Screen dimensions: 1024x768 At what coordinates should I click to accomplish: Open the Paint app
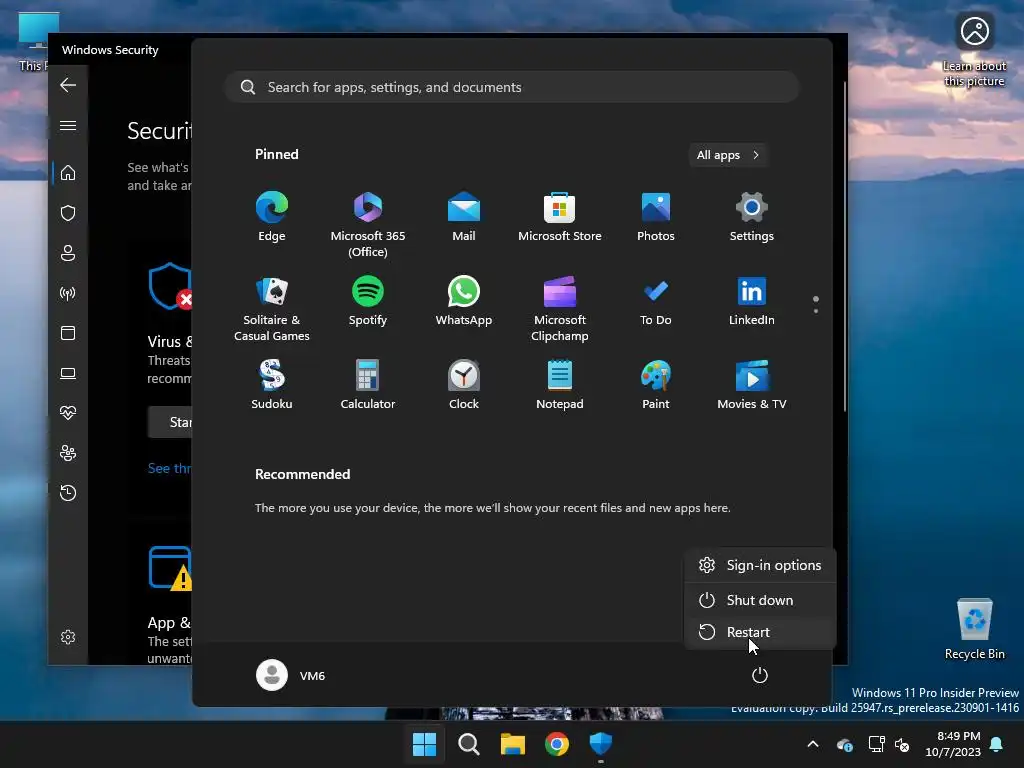pyautogui.click(x=656, y=385)
